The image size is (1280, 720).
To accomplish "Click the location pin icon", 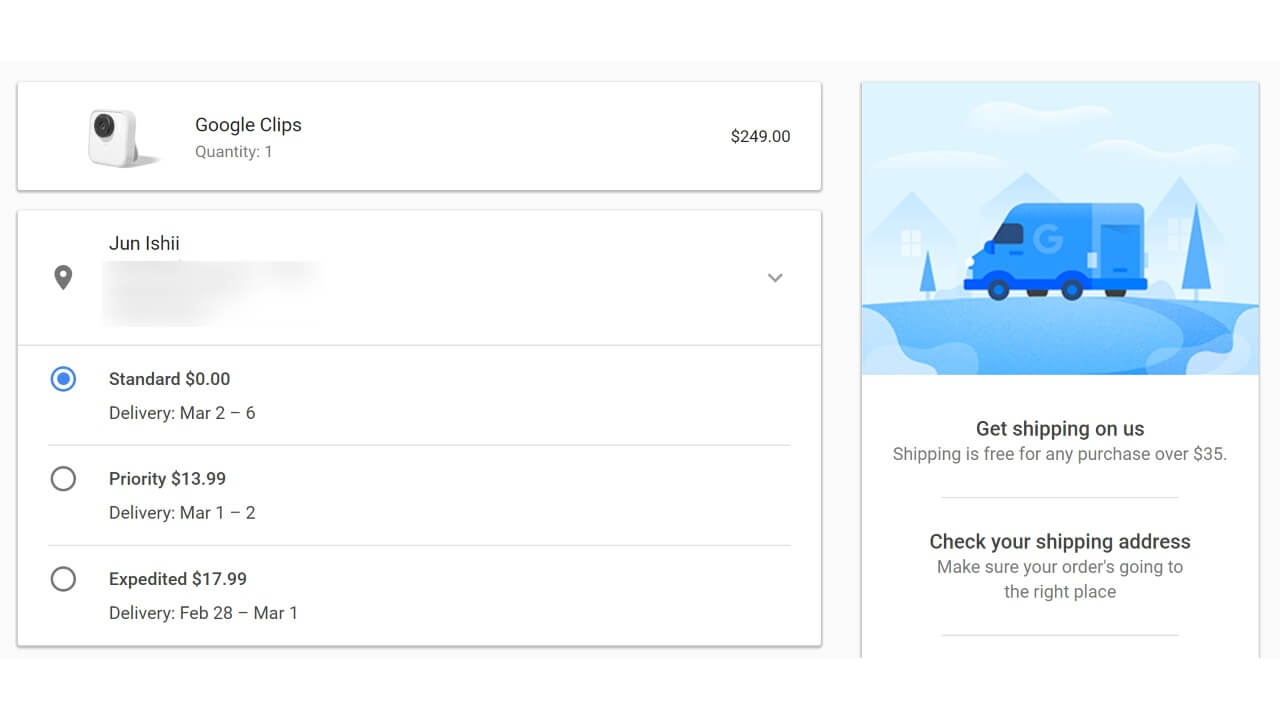I will point(63,277).
